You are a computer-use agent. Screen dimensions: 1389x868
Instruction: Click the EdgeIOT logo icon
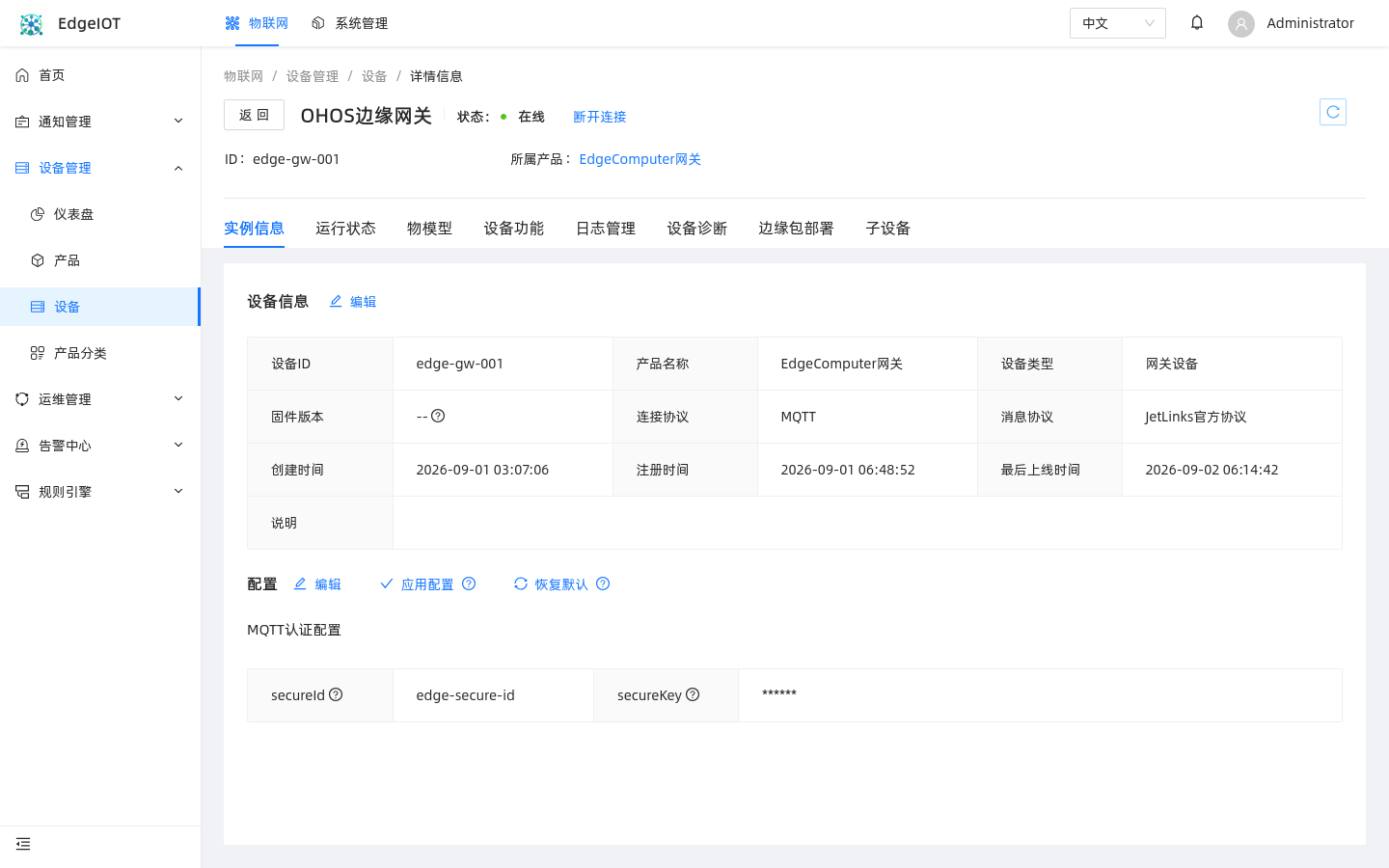32,24
